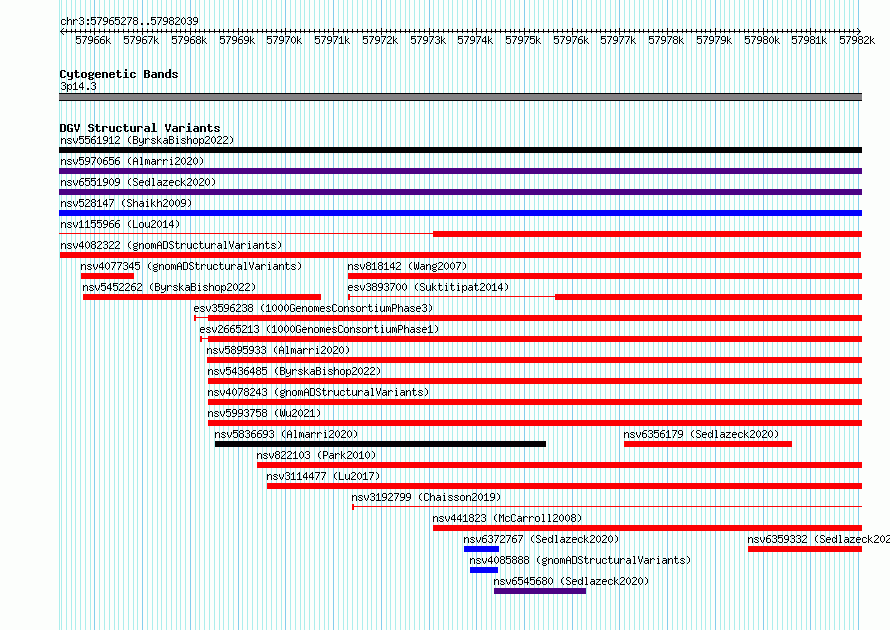Screen dimensions: 890x630
Task: Open nsv6551909 (Sedlazeck2020) label
Action: click(138, 182)
